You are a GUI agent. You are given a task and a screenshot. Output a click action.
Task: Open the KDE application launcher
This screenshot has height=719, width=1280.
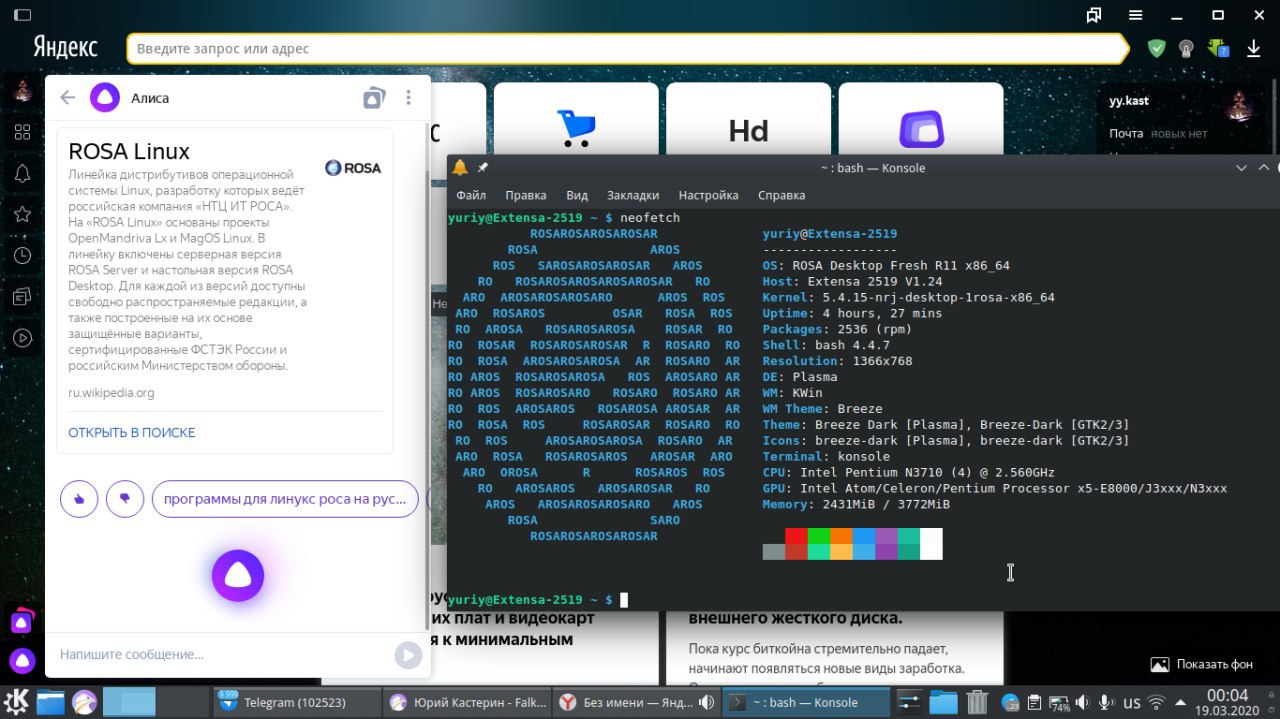pyautogui.click(x=17, y=701)
